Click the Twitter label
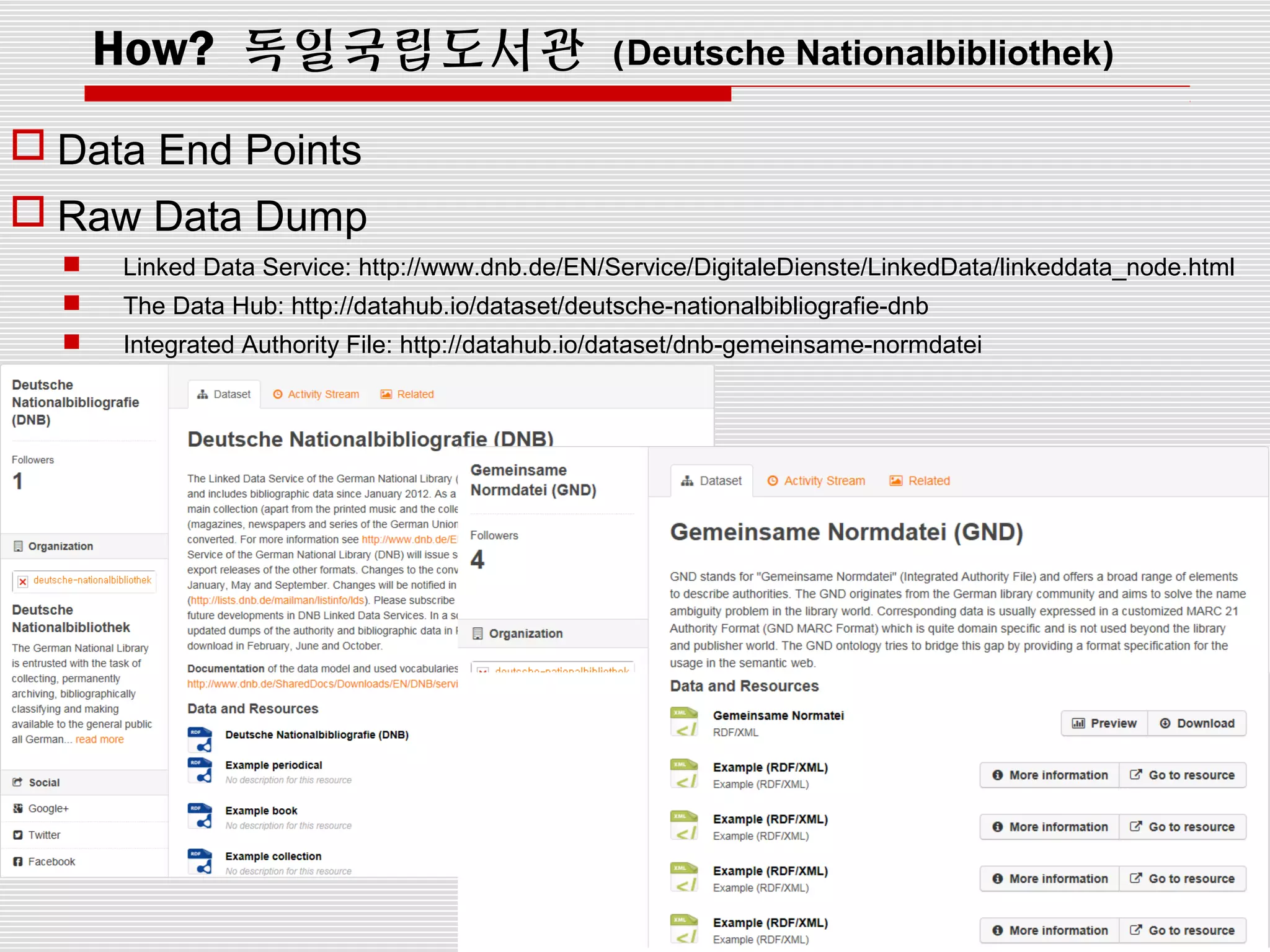The height and width of the screenshot is (952, 1270). pos(45,835)
